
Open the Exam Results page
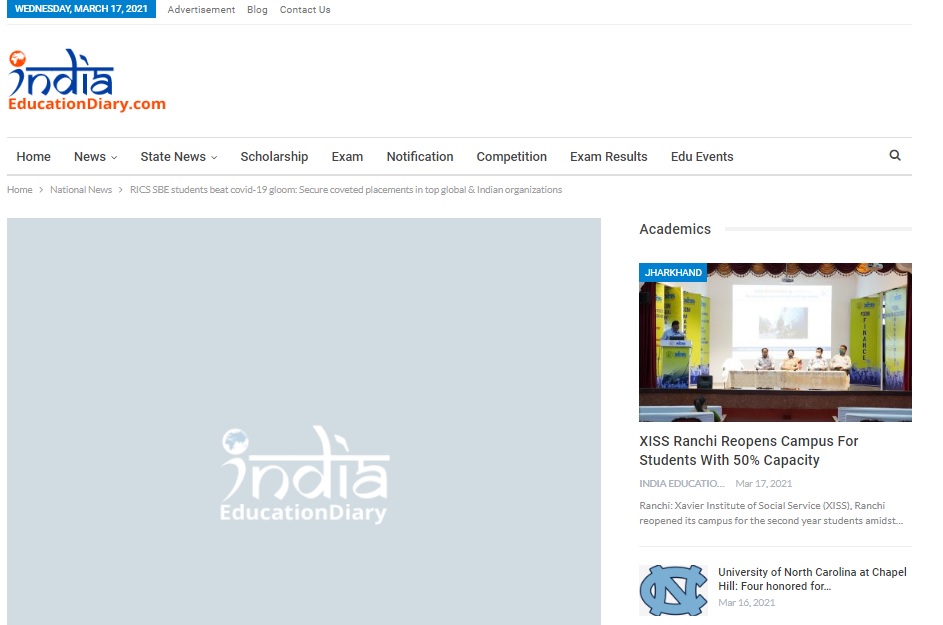point(608,157)
